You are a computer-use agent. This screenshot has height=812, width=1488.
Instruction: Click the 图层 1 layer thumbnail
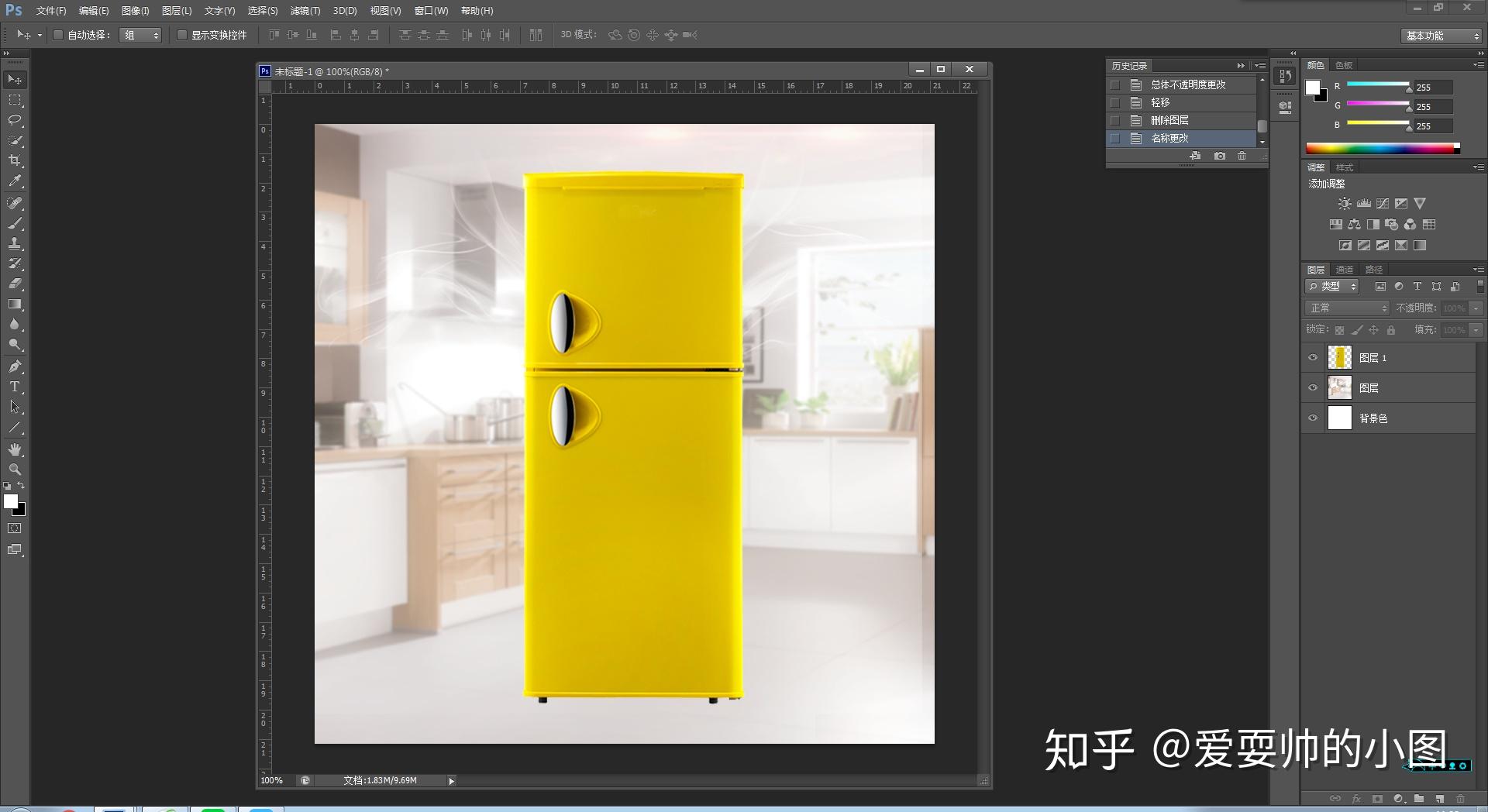(1338, 357)
